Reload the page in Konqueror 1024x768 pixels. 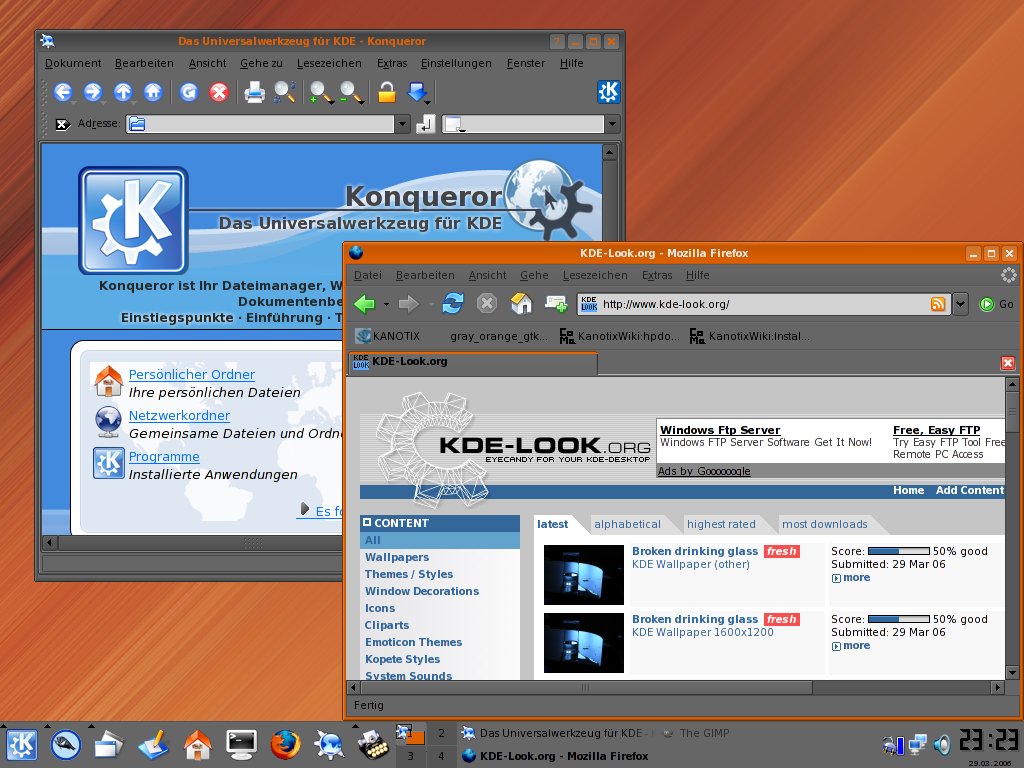tap(189, 92)
